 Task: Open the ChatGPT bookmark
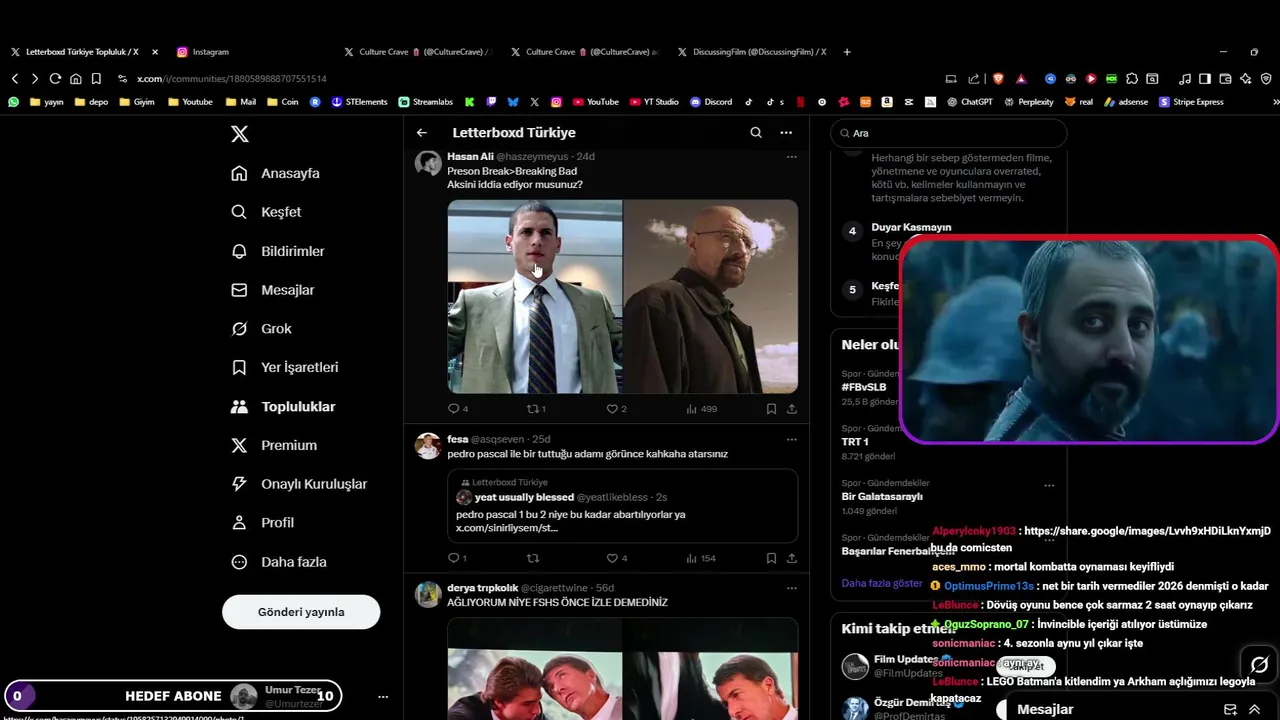pyautogui.click(x=969, y=102)
